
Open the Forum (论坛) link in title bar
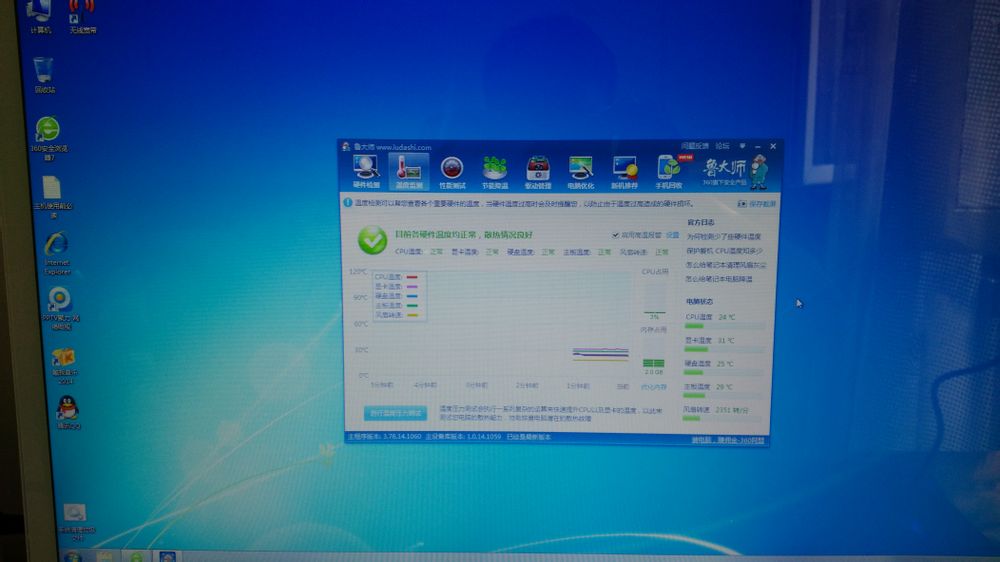click(722, 146)
